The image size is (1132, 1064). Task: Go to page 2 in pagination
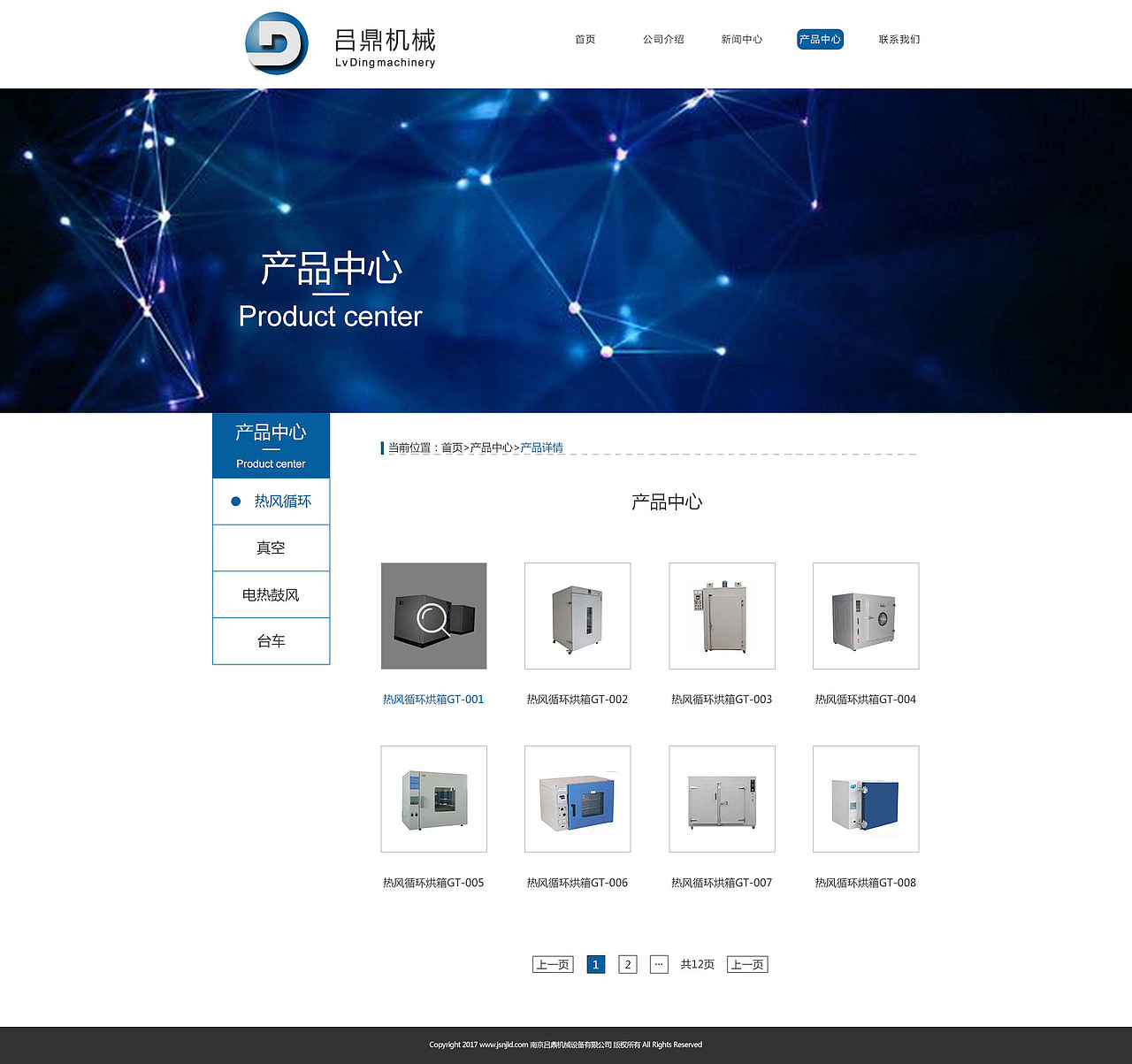pyautogui.click(x=628, y=964)
